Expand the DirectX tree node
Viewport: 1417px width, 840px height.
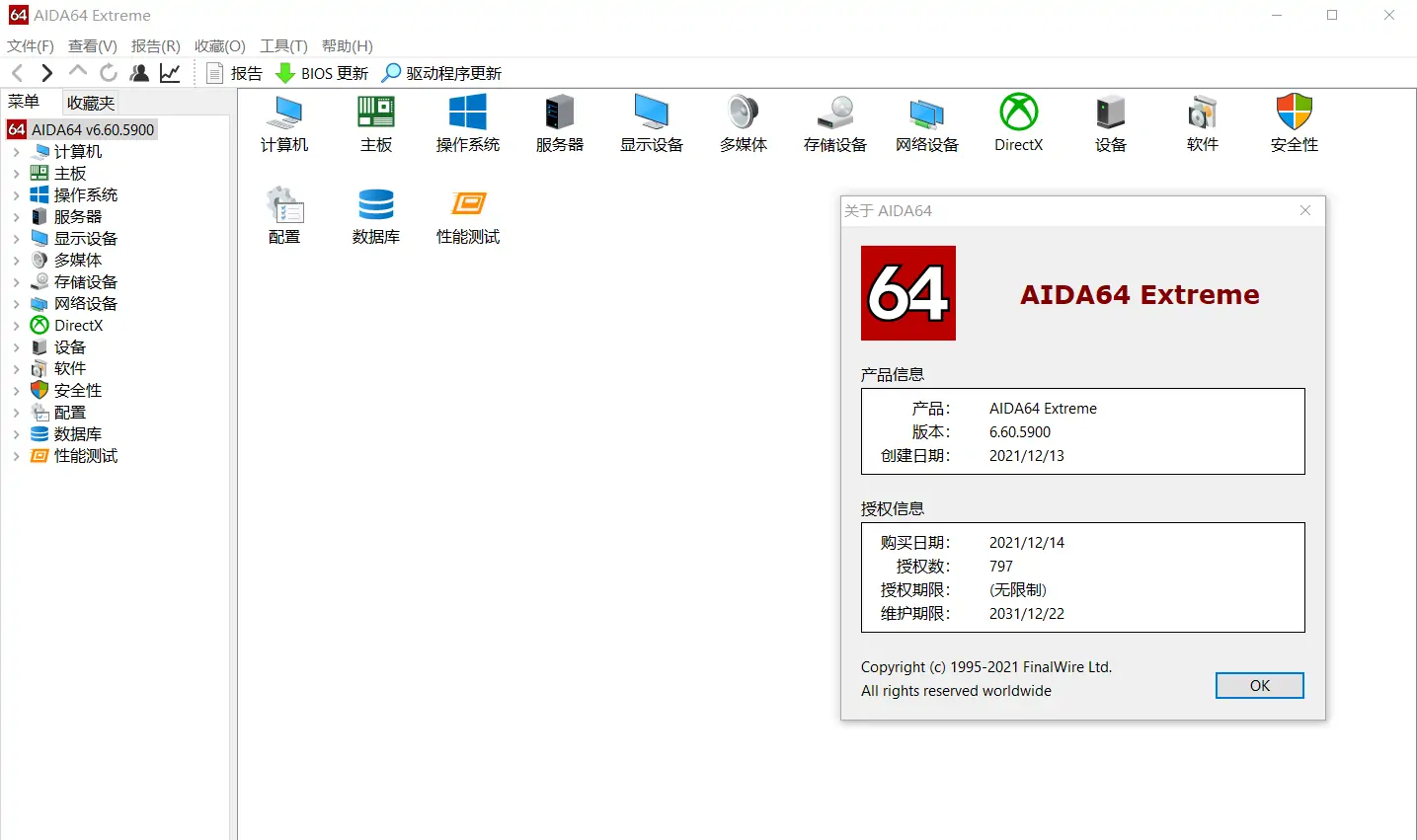pos(16,326)
